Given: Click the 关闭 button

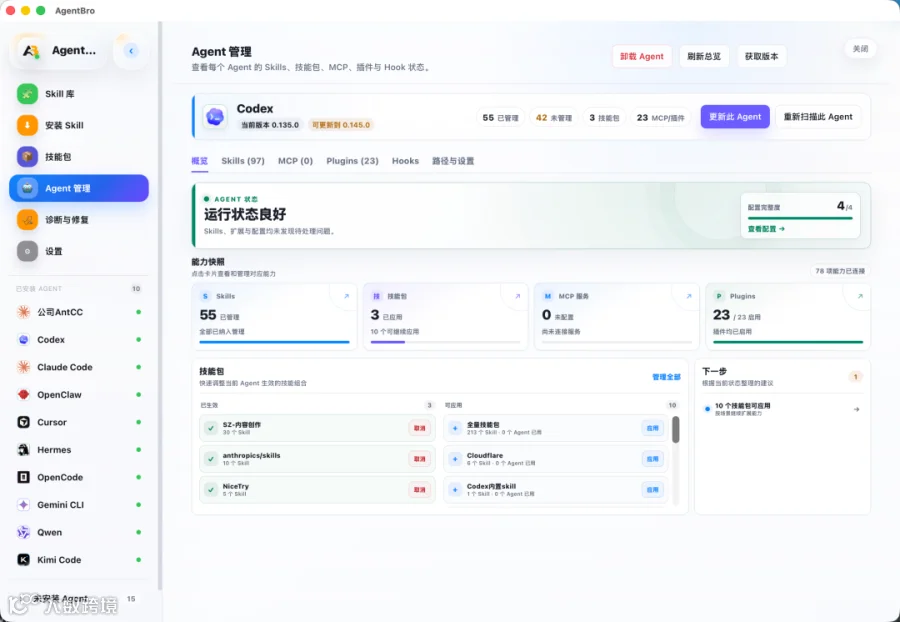Looking at the screenshot, I should pyautogui.click(x=860, y=49).
